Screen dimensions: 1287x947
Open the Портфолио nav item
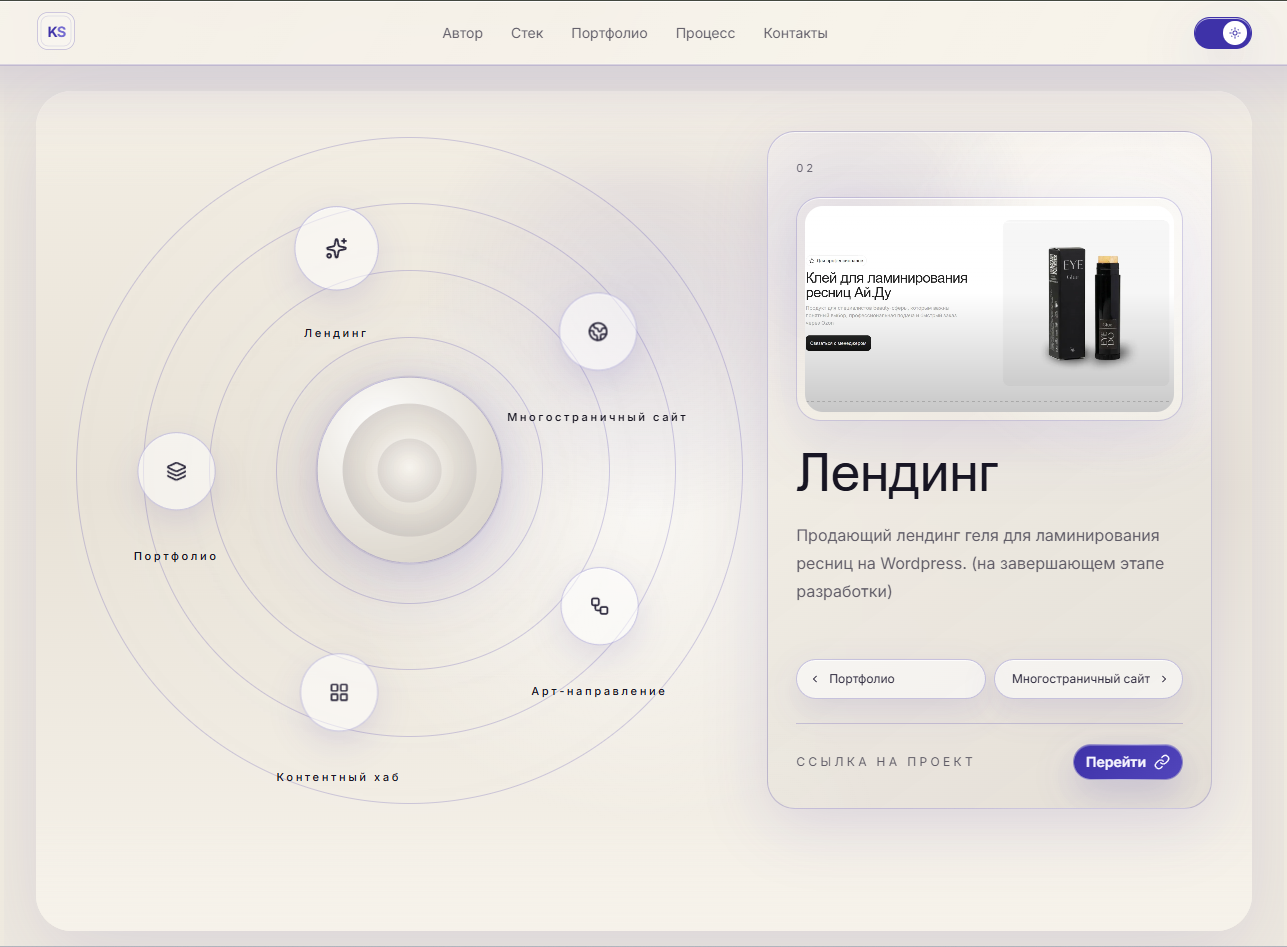pyautogui.click(x=609, y=33)
